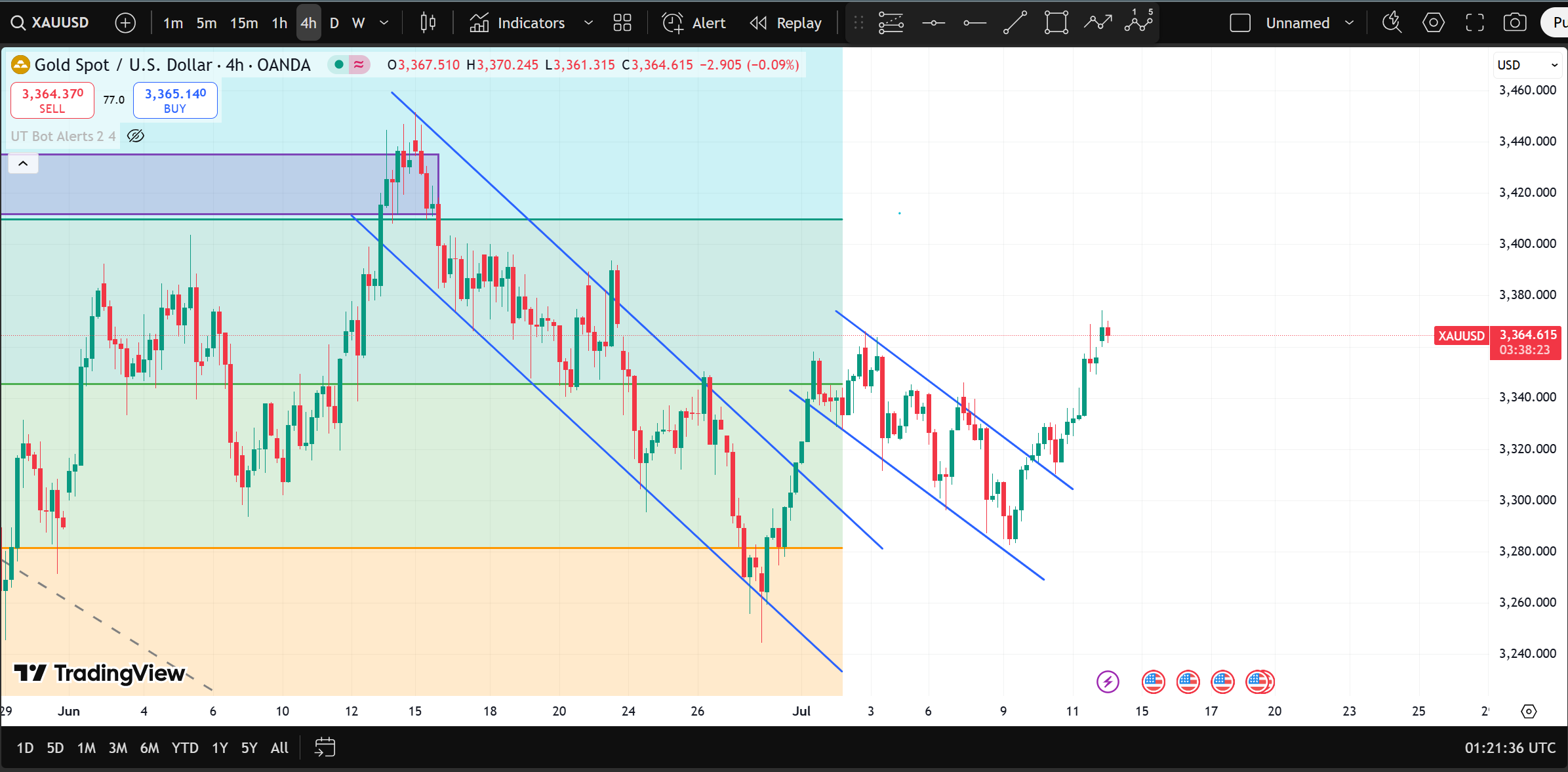Click the SELL 3,364.370 button
Screen dimensions: 1568x772
click(x=52, y=100)
